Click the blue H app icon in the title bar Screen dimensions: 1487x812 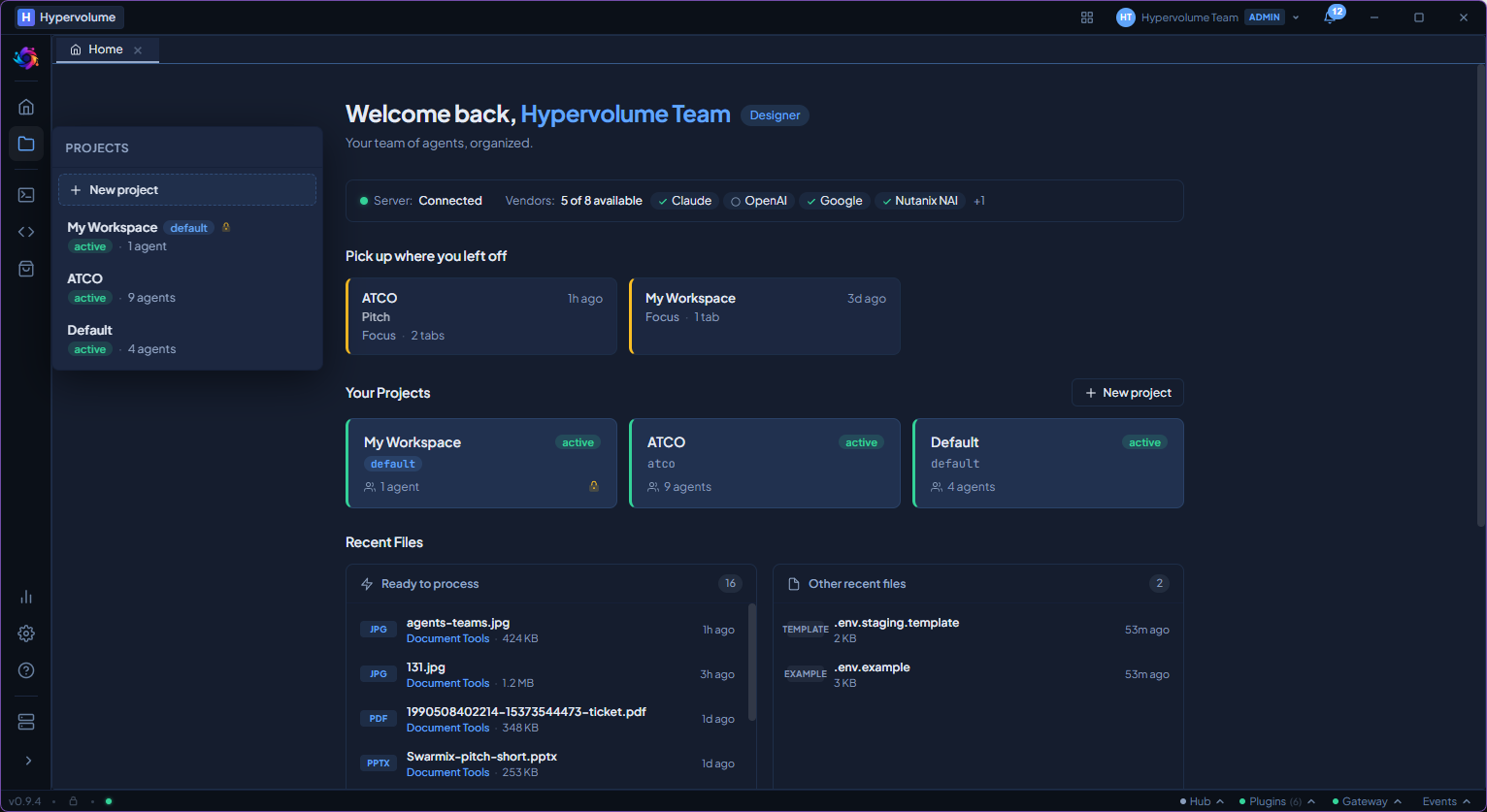coord(26,17)
